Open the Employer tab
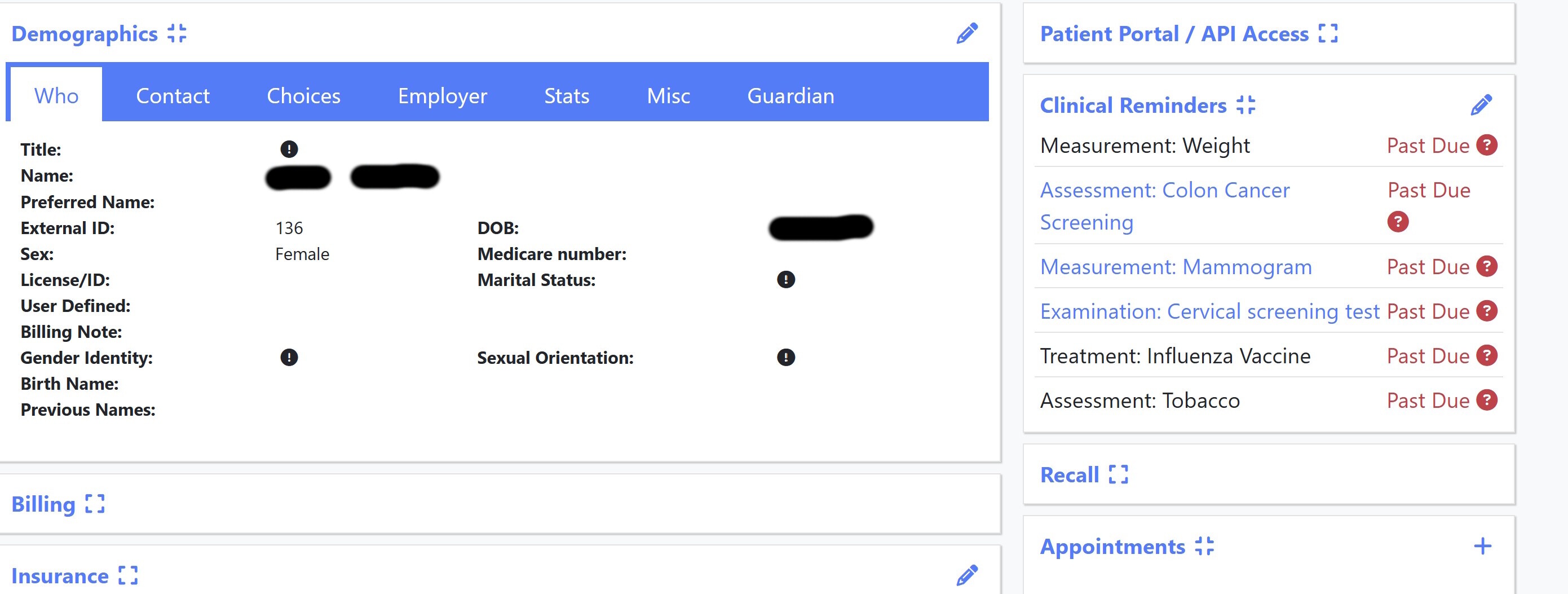 [x=443, y=96]
